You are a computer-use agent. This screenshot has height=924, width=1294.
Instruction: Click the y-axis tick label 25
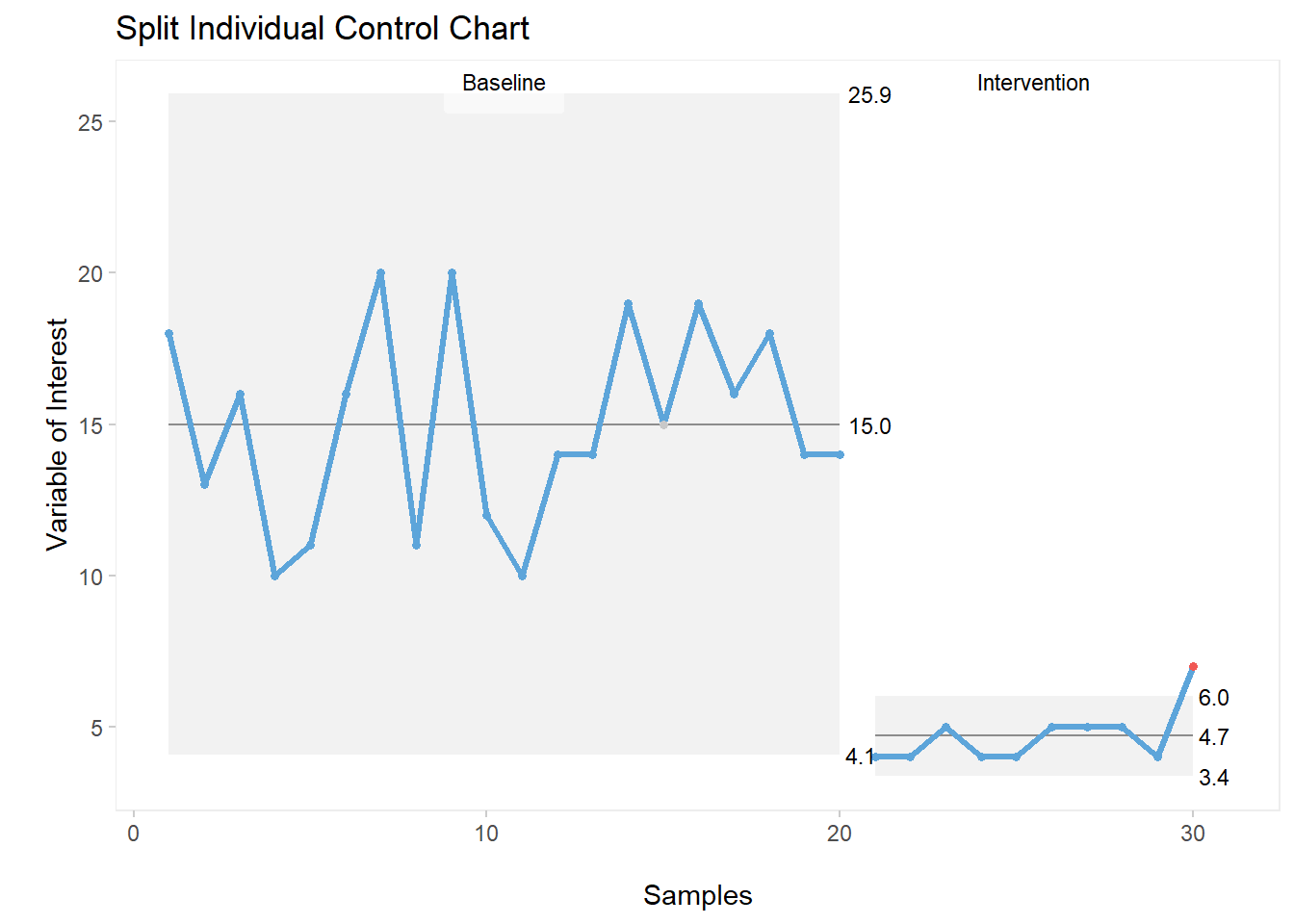(91, 122)
